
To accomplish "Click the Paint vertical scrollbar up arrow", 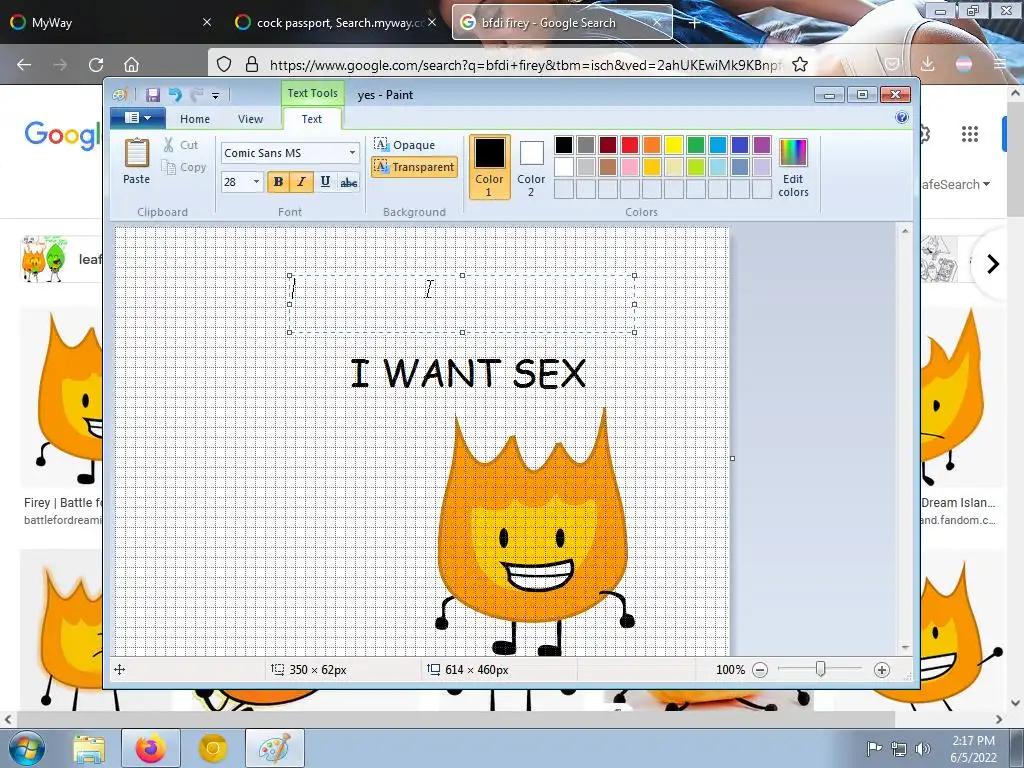I will coord(905,231).
